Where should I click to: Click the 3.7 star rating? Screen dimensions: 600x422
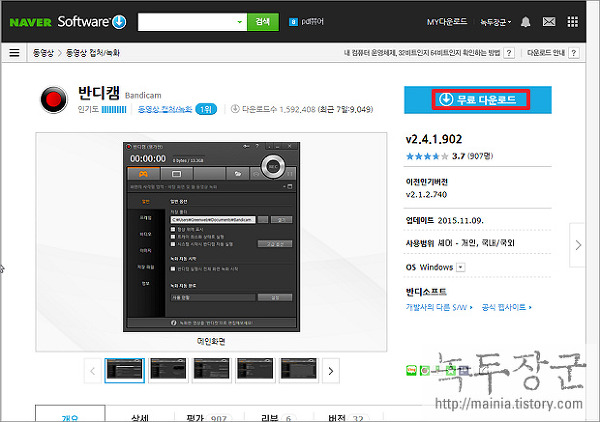tap(449, 156)
